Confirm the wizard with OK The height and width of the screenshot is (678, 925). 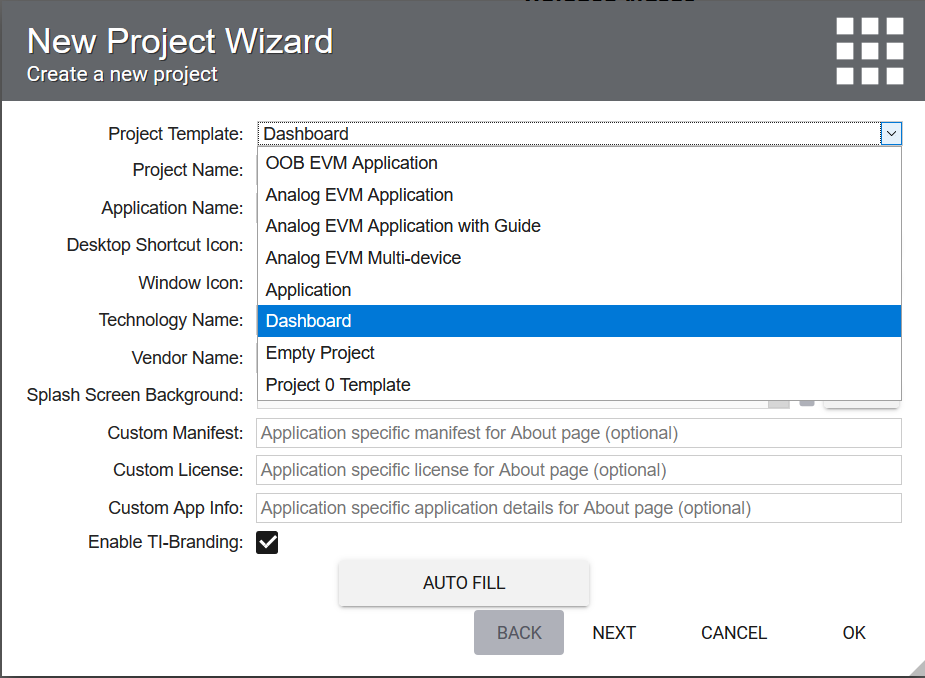[854, 633]
